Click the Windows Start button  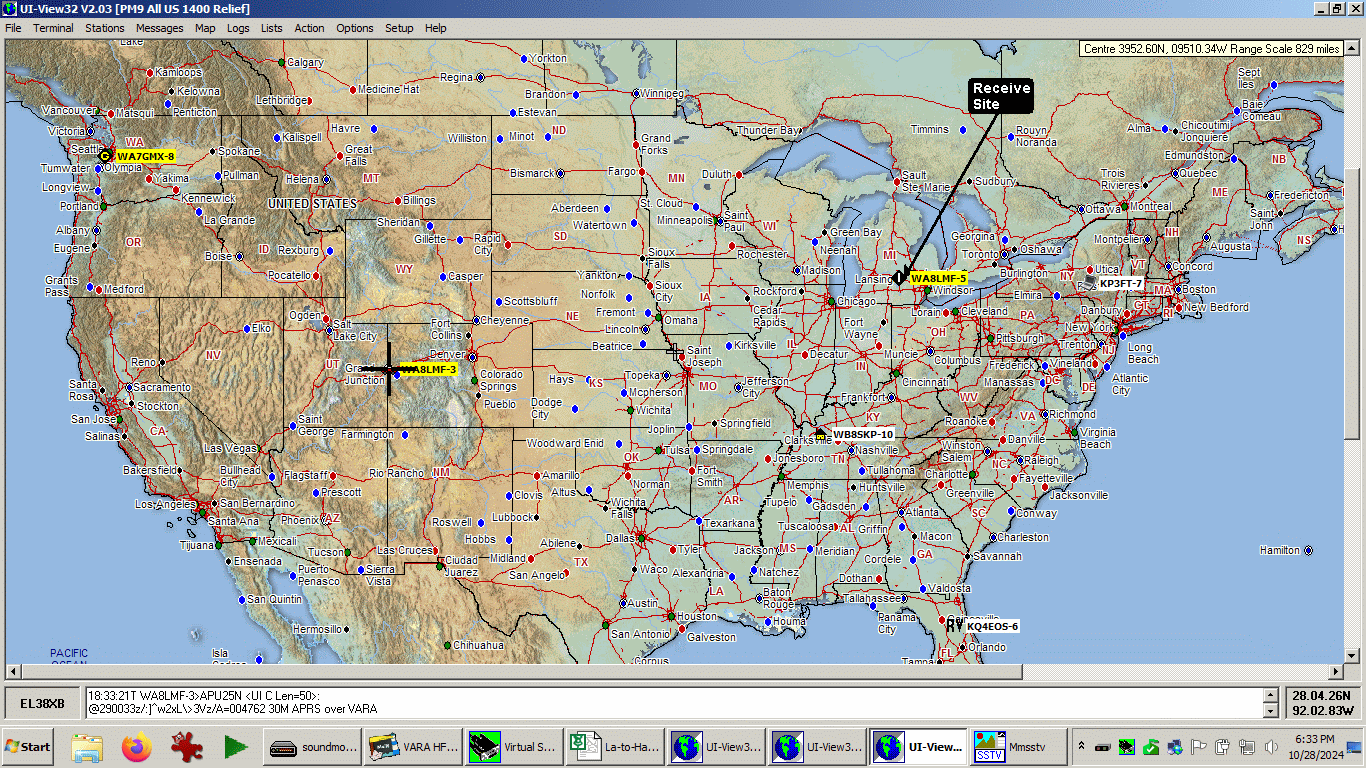28,747
